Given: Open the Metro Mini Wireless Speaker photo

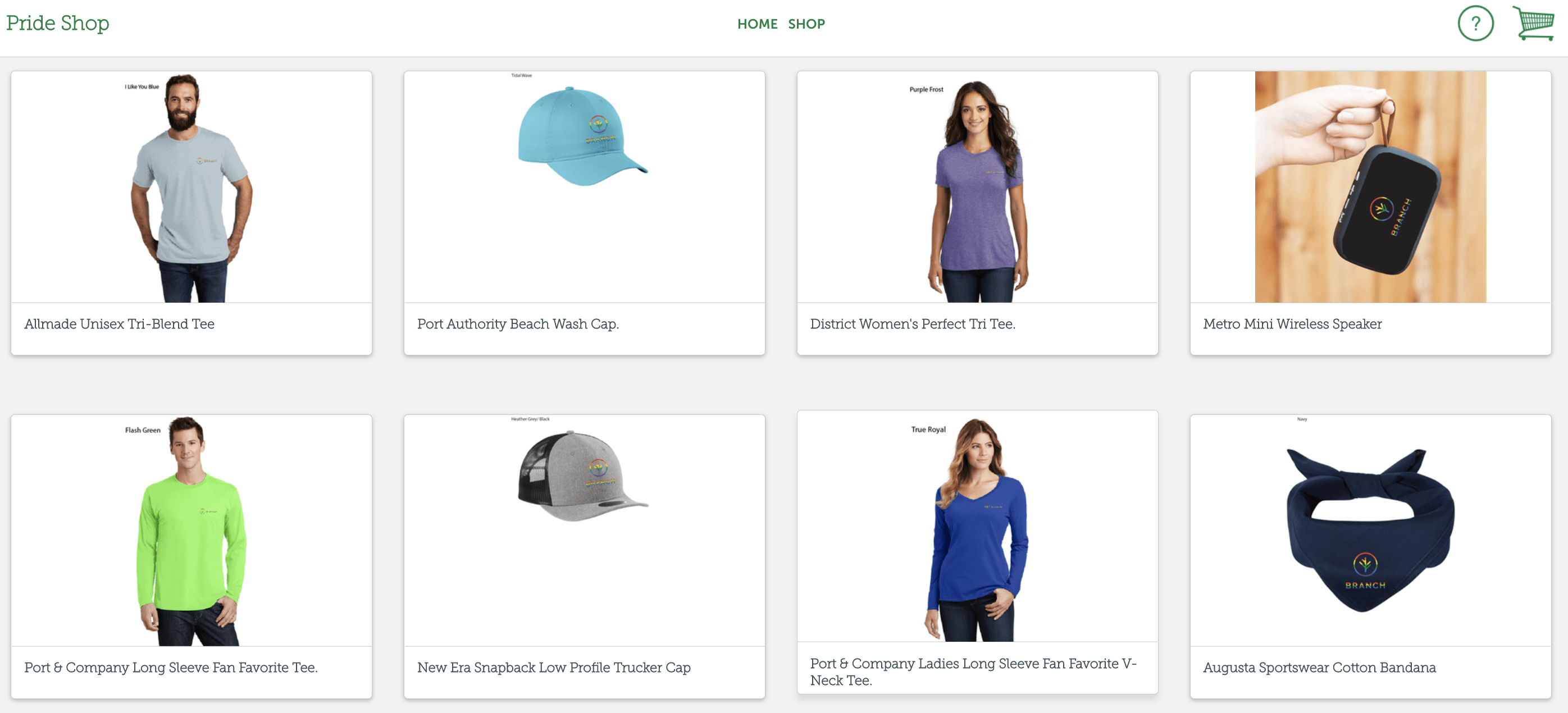Looking at the screenshot, I should 1370,188.
